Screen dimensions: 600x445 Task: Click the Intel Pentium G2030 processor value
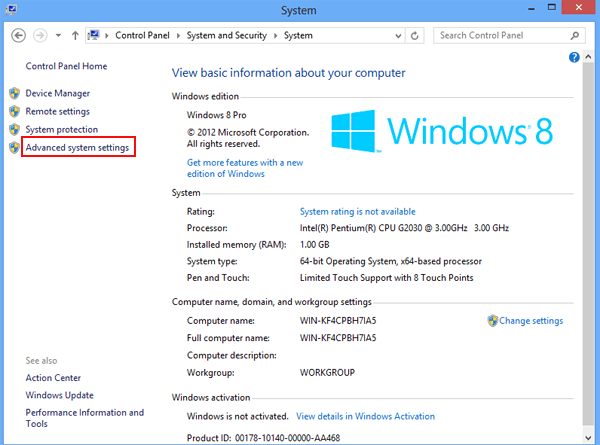click(x=404, y=228)
